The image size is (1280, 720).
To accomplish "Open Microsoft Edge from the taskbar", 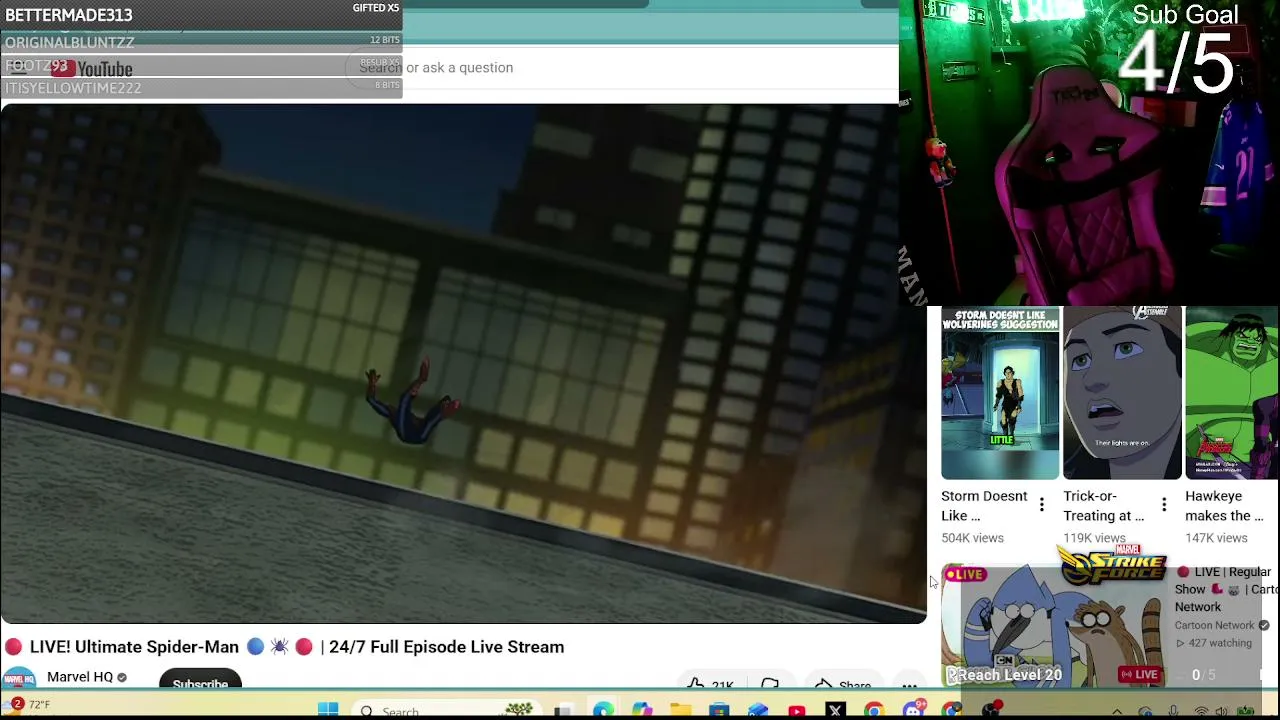I will [x=603, y=711].
